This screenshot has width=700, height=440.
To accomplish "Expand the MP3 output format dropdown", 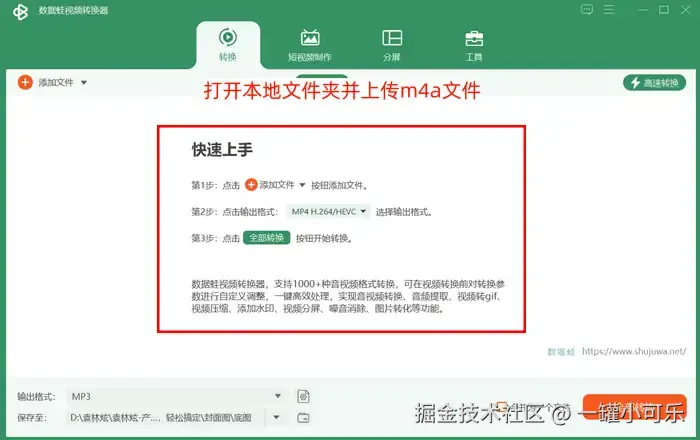I will 278,396.
